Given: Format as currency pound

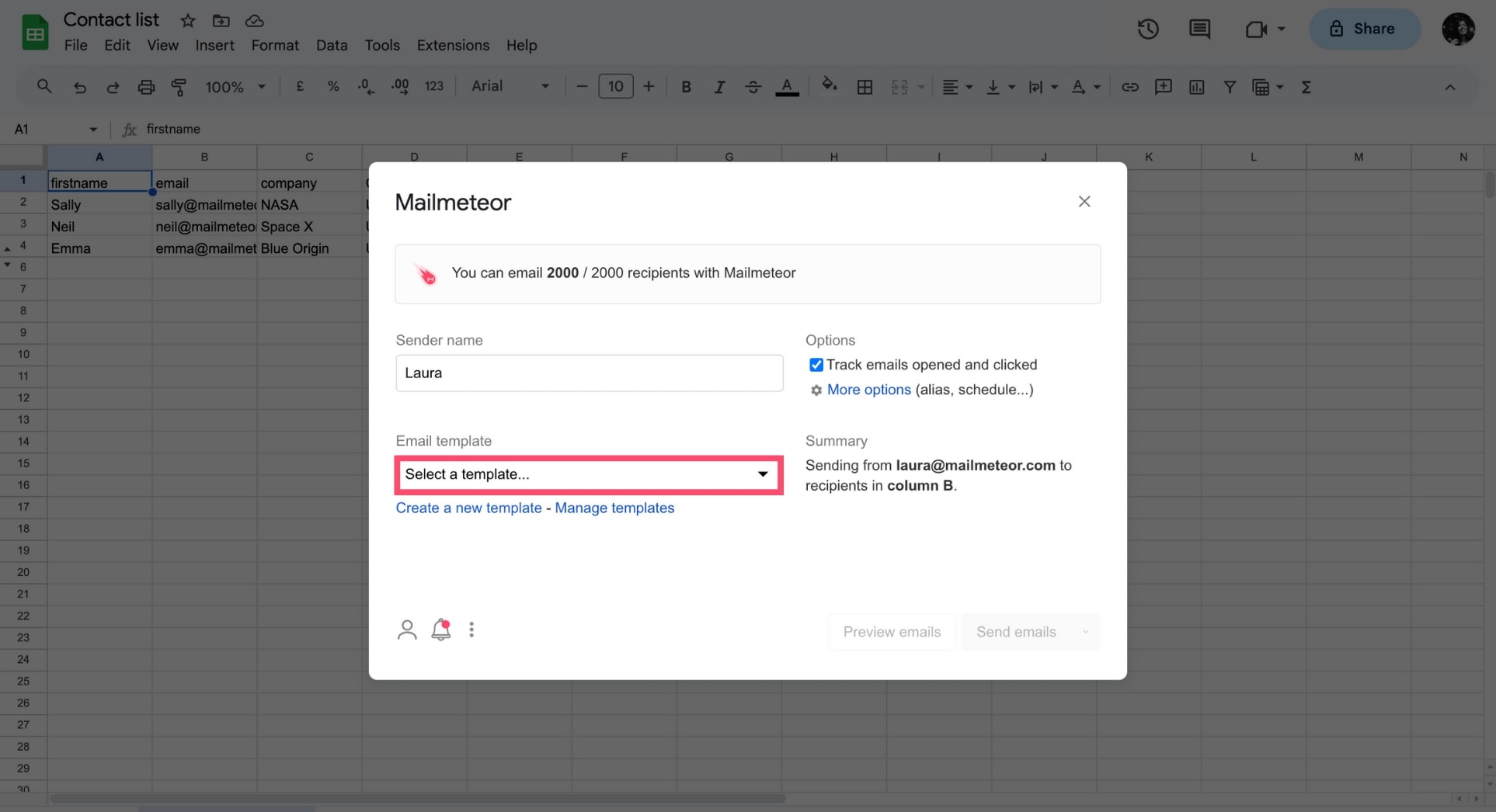Looking at the screenshot, I should point(300,86).
